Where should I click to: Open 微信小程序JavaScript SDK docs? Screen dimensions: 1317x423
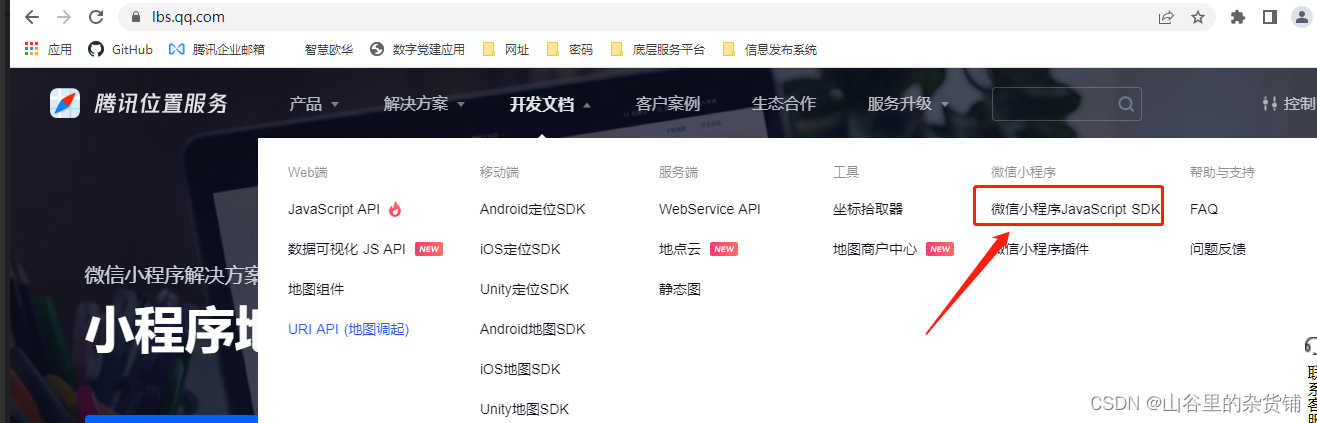1076,209
